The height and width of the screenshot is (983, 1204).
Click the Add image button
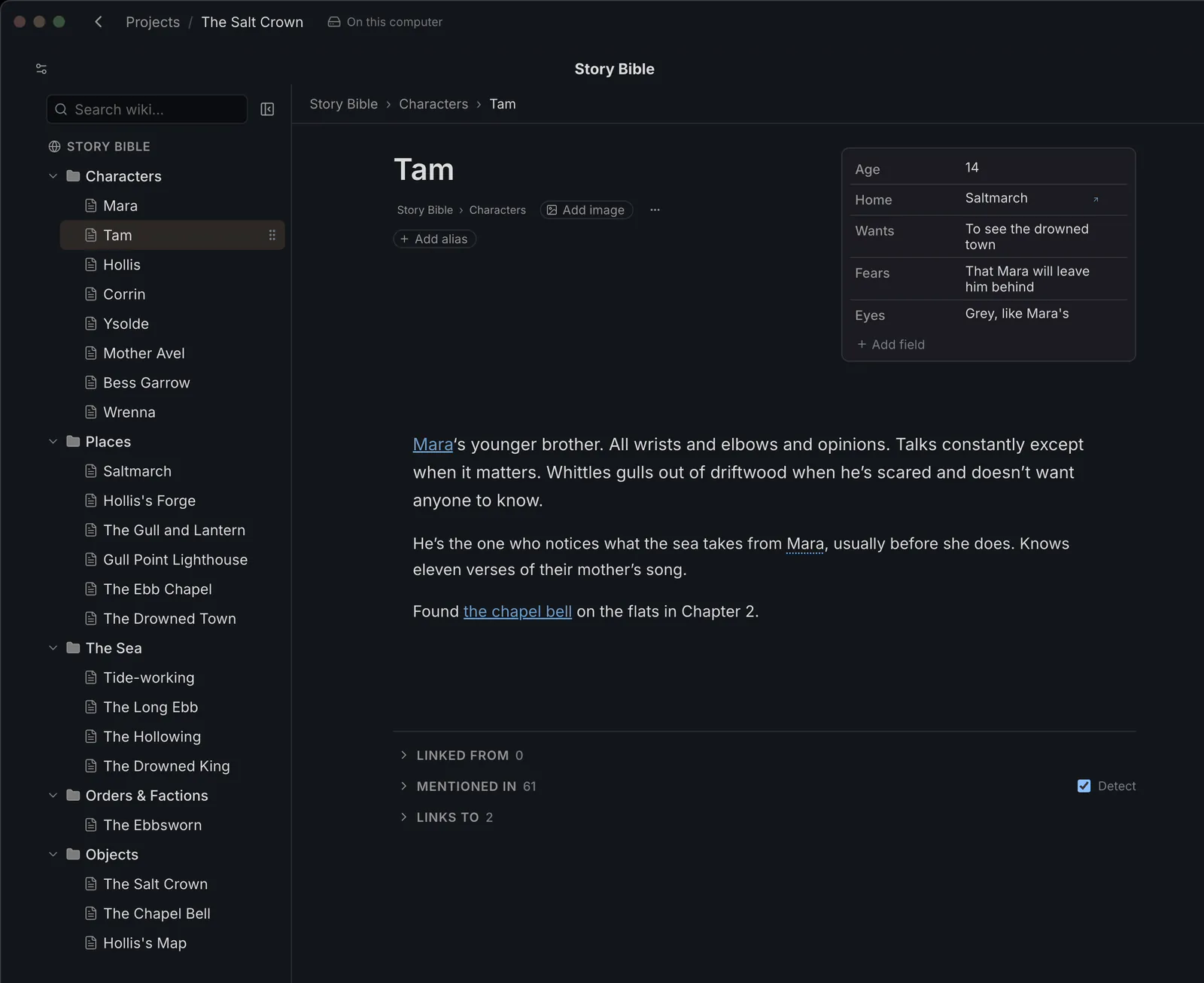(x=586, y=210)
